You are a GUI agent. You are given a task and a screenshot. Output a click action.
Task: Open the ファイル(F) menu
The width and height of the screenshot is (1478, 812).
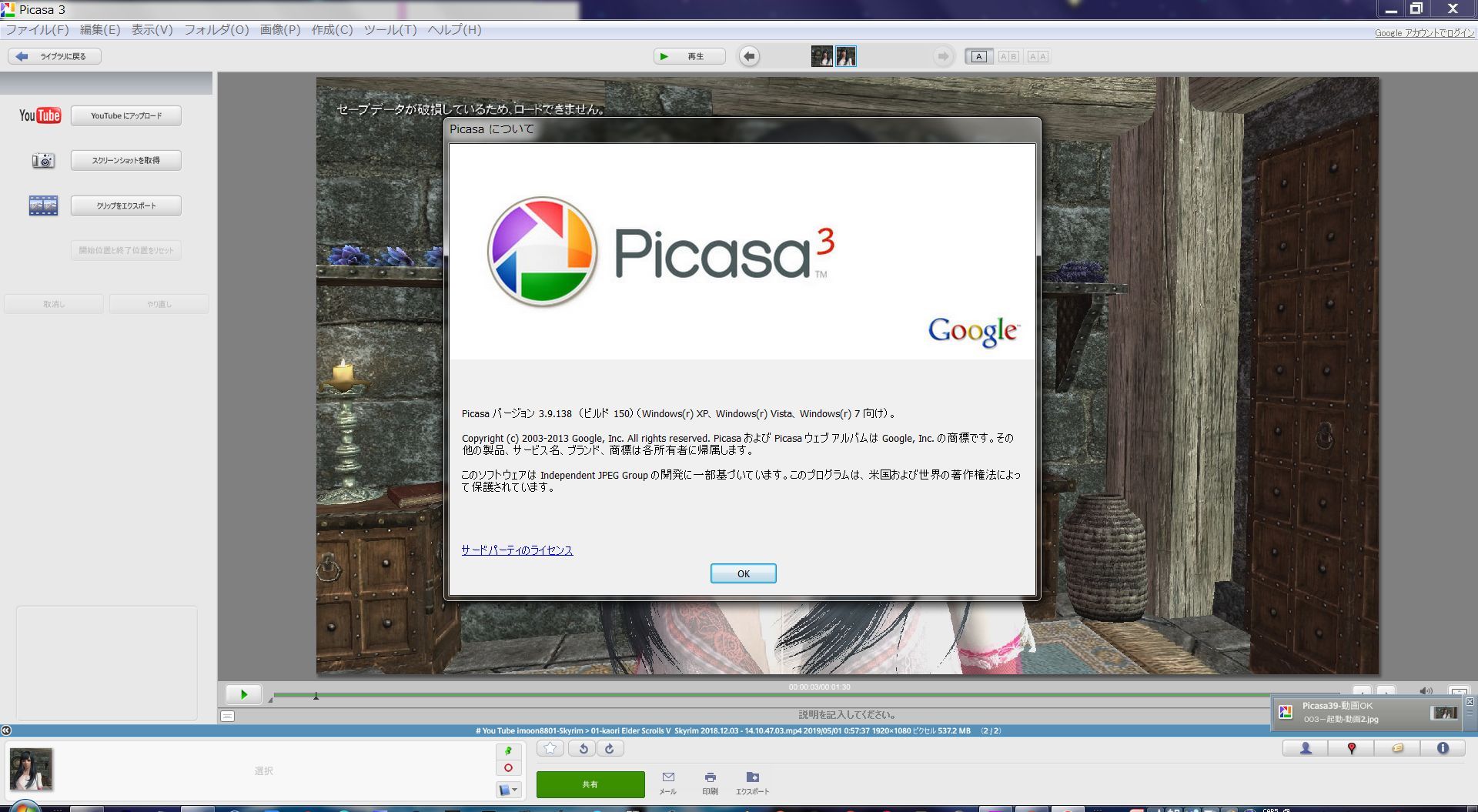[37, 30]
